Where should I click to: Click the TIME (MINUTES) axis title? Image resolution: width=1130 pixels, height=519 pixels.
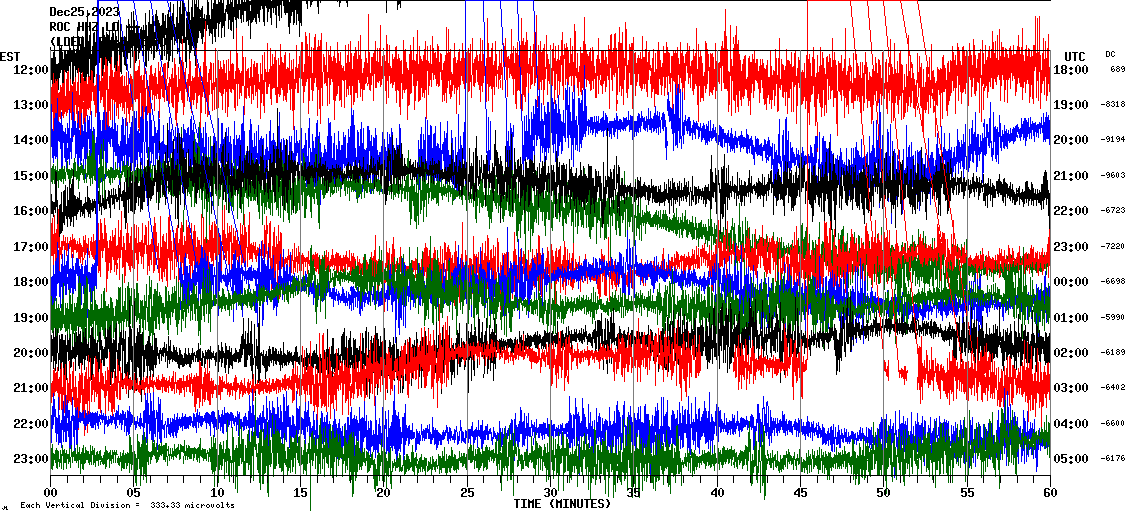pyautogui.click(x=562, y=504)
